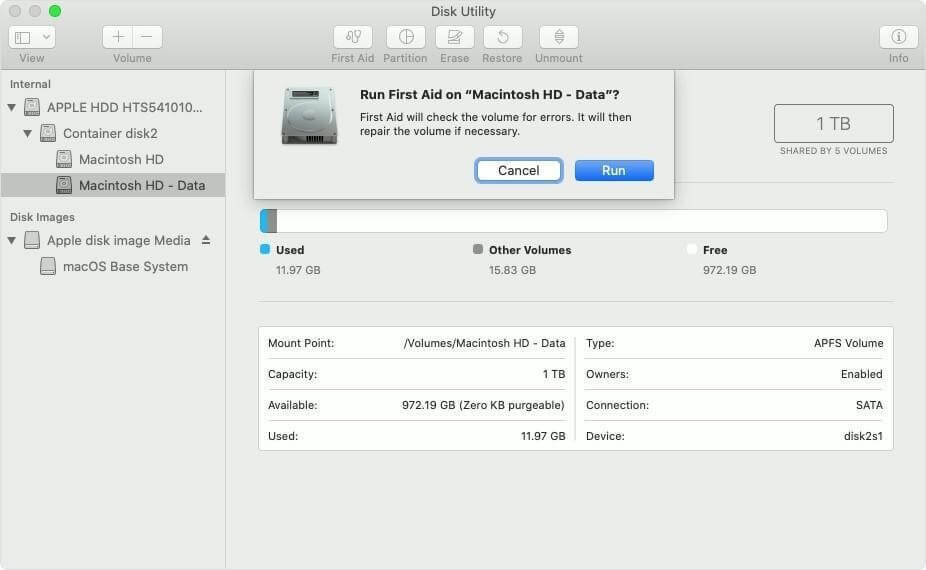Select Macintosh HD - Data volume
This screenshot has height=570, width=926.
(x=141, y=185)
